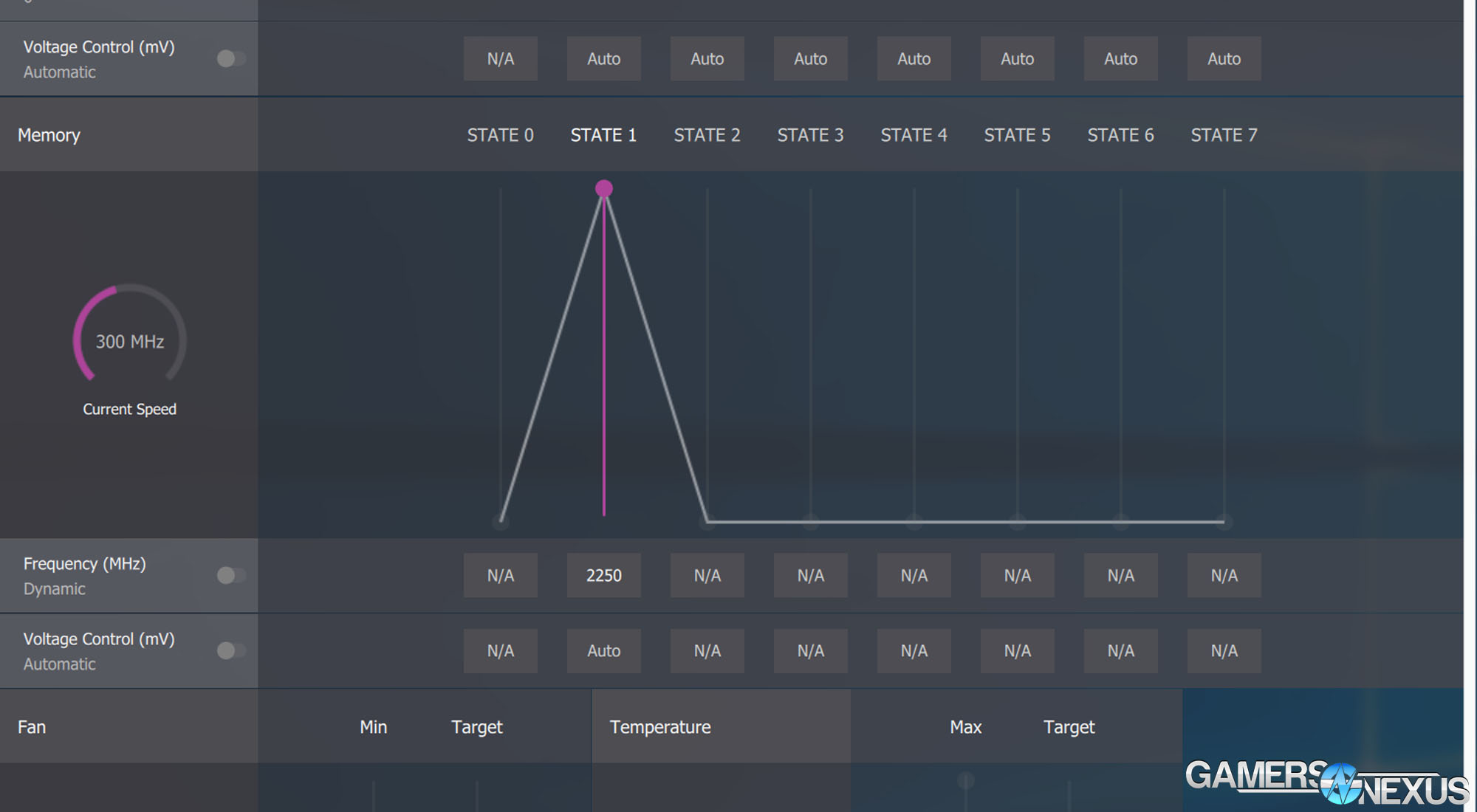Click the Auto voltage button under STATE 2
Image resolution: width=1477 pixels, height=812 pixels.
coord(707,58)
